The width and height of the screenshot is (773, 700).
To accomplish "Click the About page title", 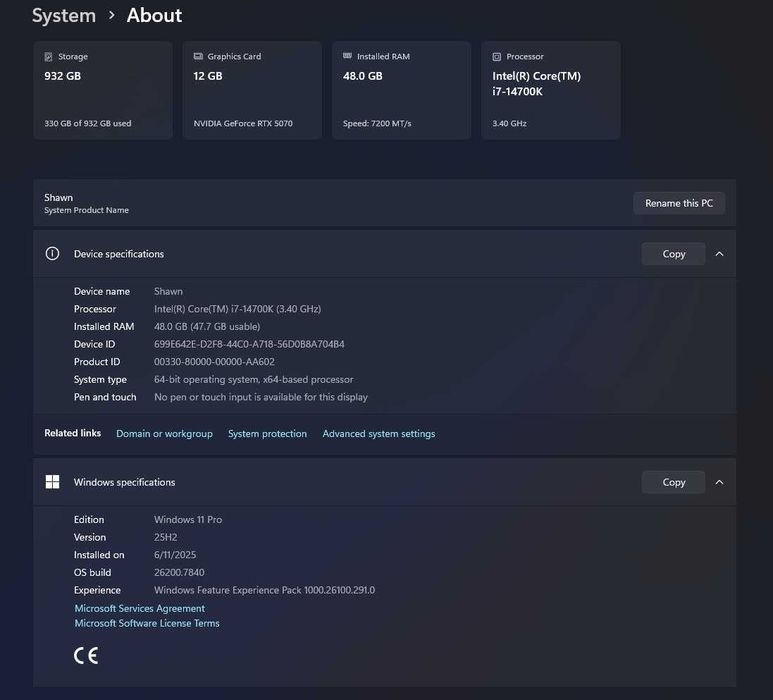I will coord(154,15).
